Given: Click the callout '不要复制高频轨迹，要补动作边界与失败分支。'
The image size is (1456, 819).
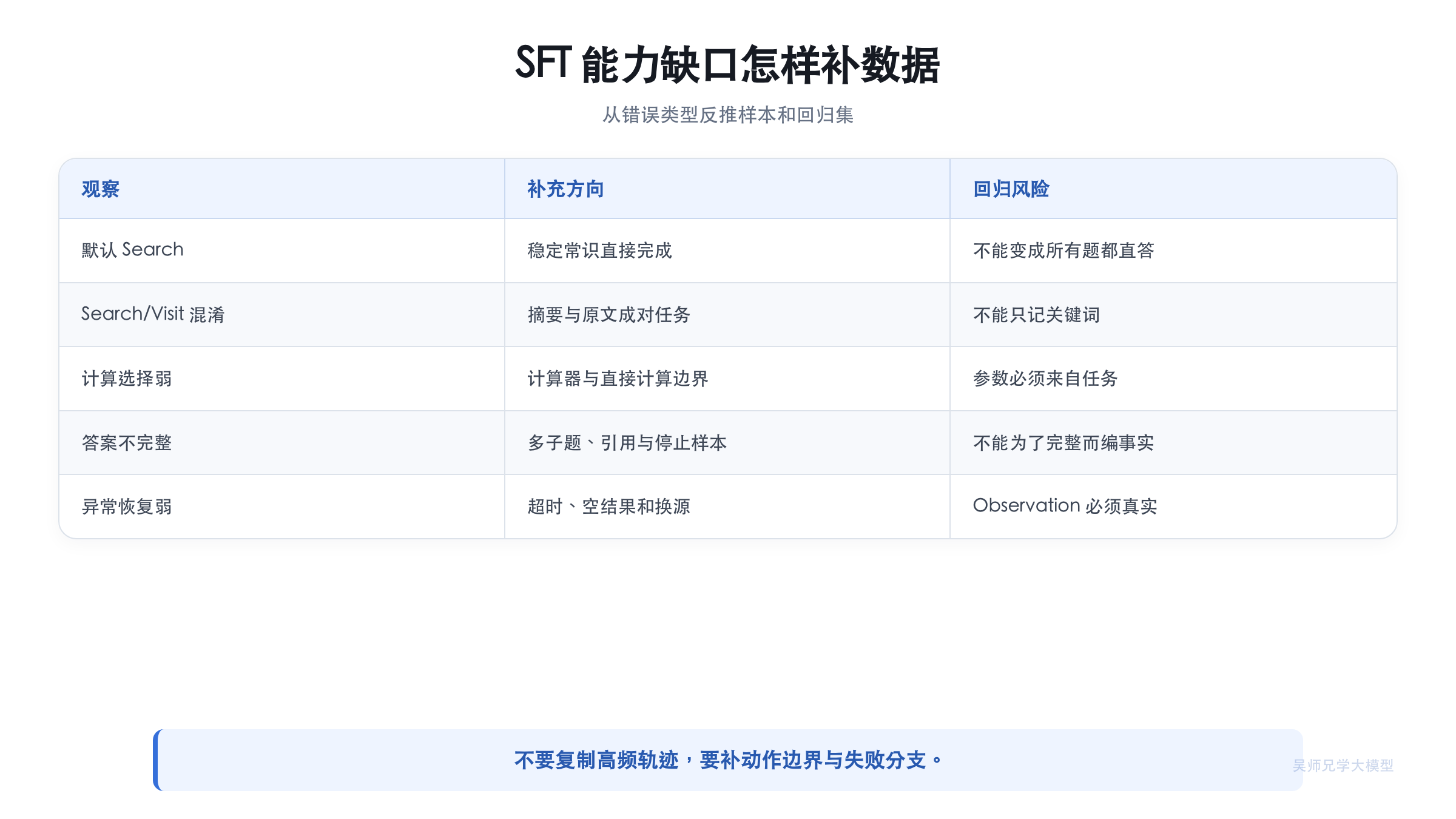Looking at the screenshot, I should click(727, 760).
